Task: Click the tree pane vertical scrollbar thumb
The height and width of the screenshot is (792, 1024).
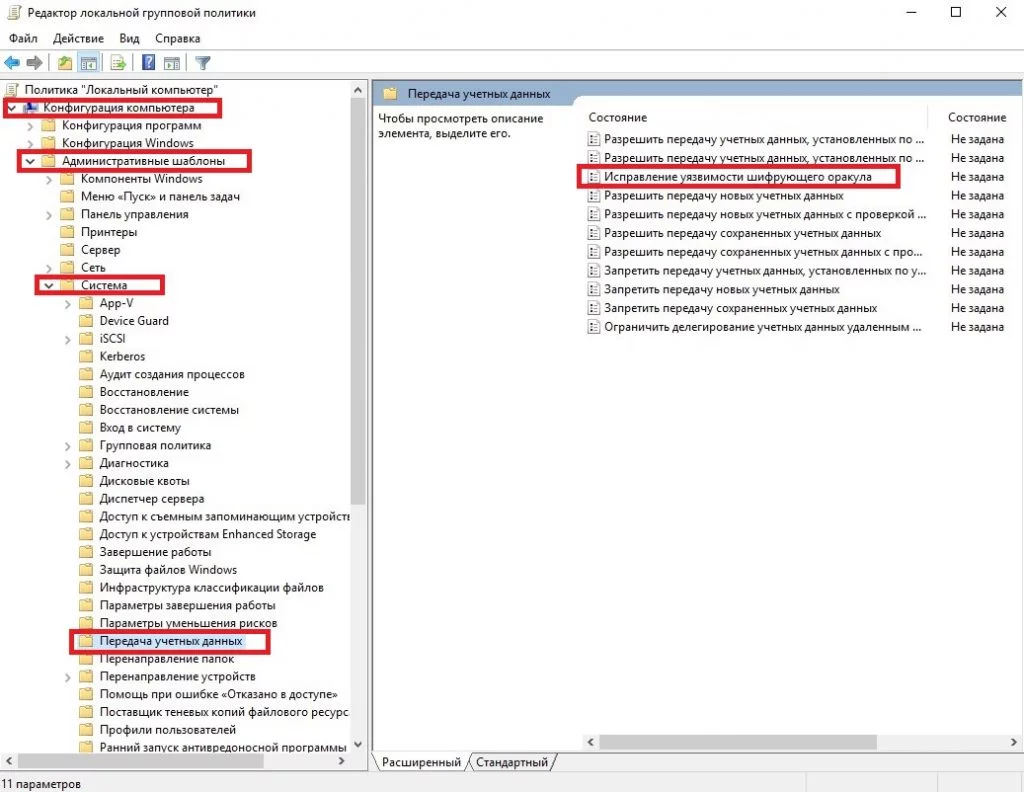Action: point(357,300)
